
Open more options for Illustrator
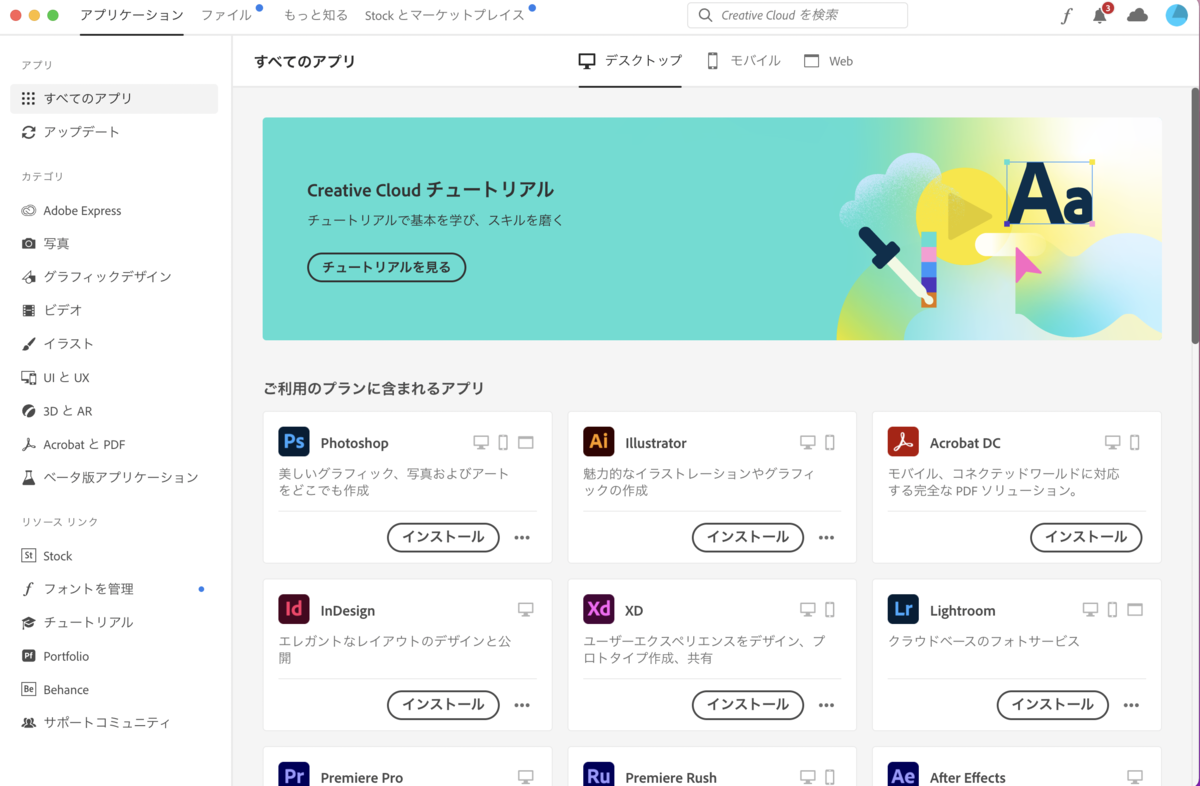826,537
